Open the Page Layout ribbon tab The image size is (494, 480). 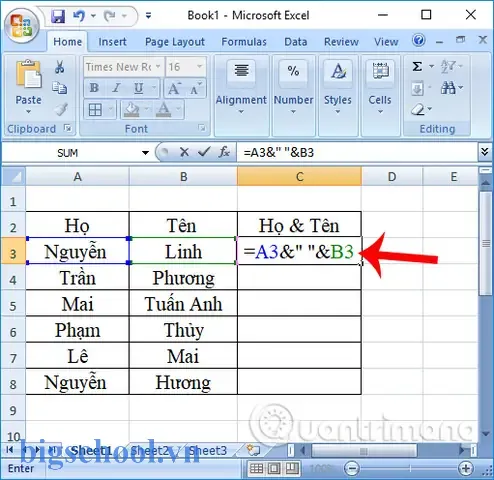pos(175,42)
